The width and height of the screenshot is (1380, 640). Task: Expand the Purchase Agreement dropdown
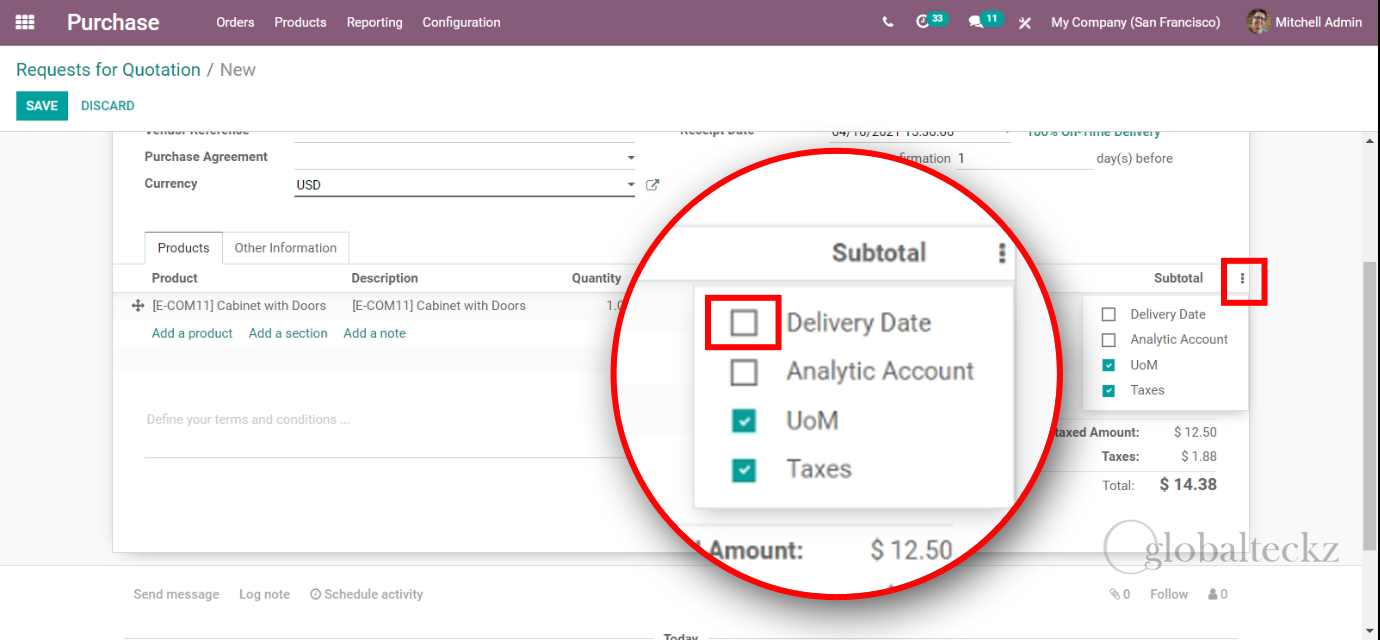tap(630, 158)
